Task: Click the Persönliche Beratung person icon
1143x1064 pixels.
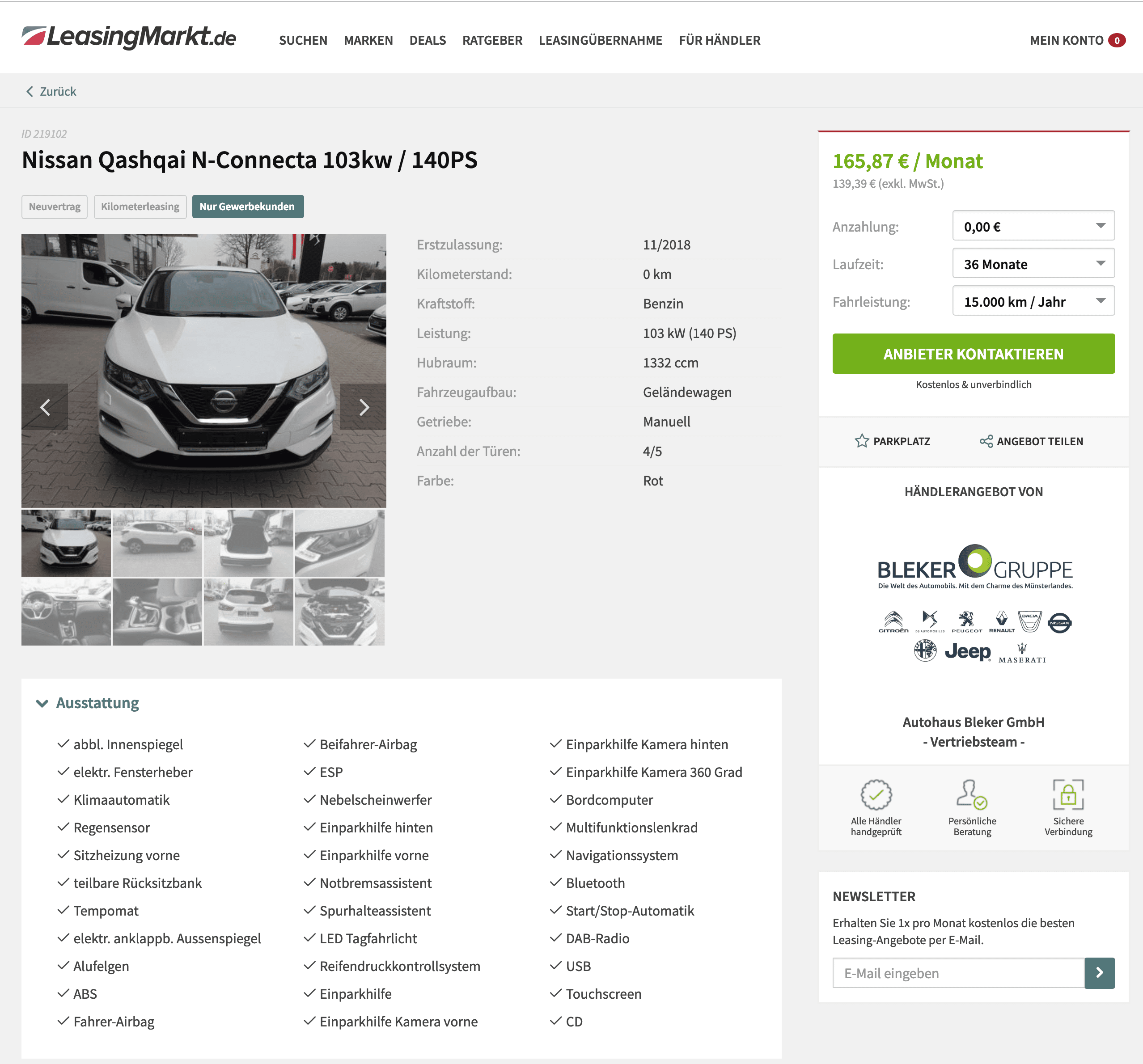Action: [972, 794]
